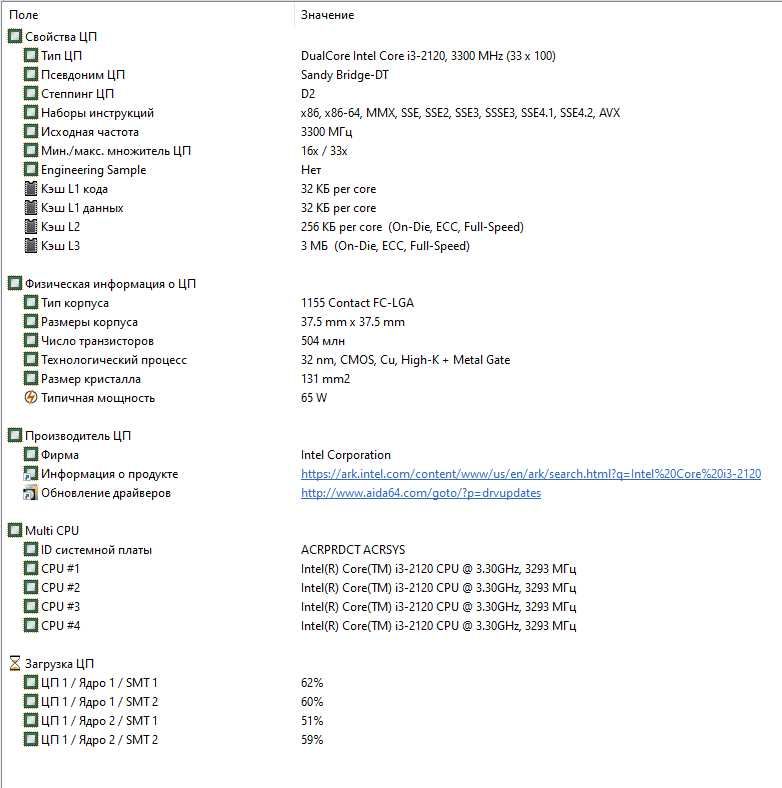Viewport: 782px width, 788px height.
Task: Select the Технологический процесс row
Action: coord(391,360)
